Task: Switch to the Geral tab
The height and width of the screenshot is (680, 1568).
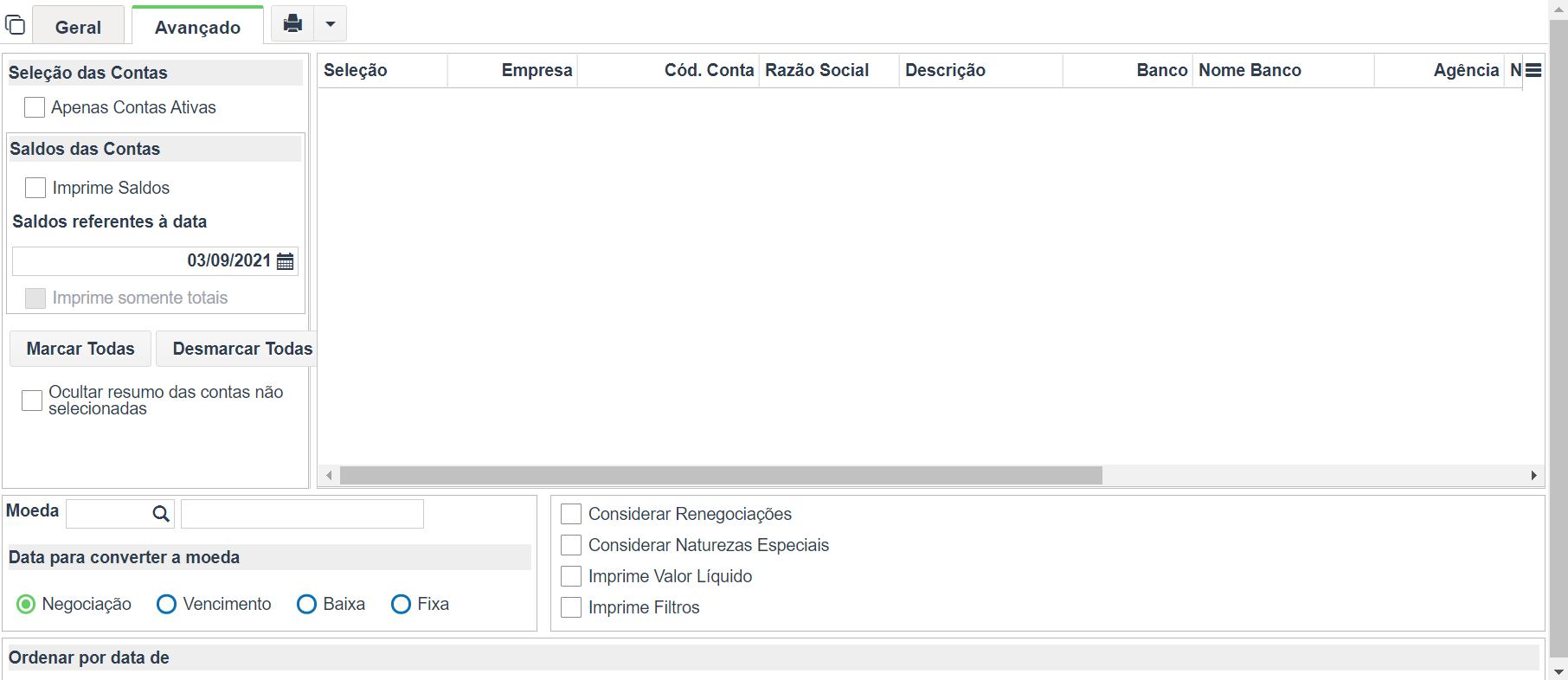Action: pyautogui.click(x=78, y=27)
